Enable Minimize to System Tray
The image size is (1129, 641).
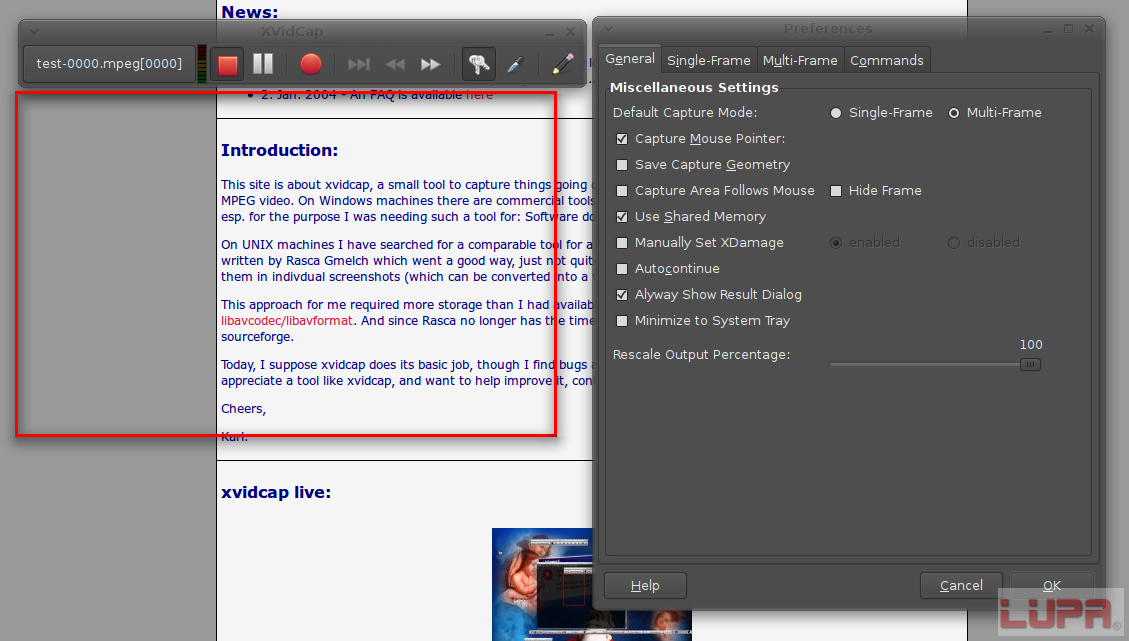pyautogui.click(x=623, y=321)
